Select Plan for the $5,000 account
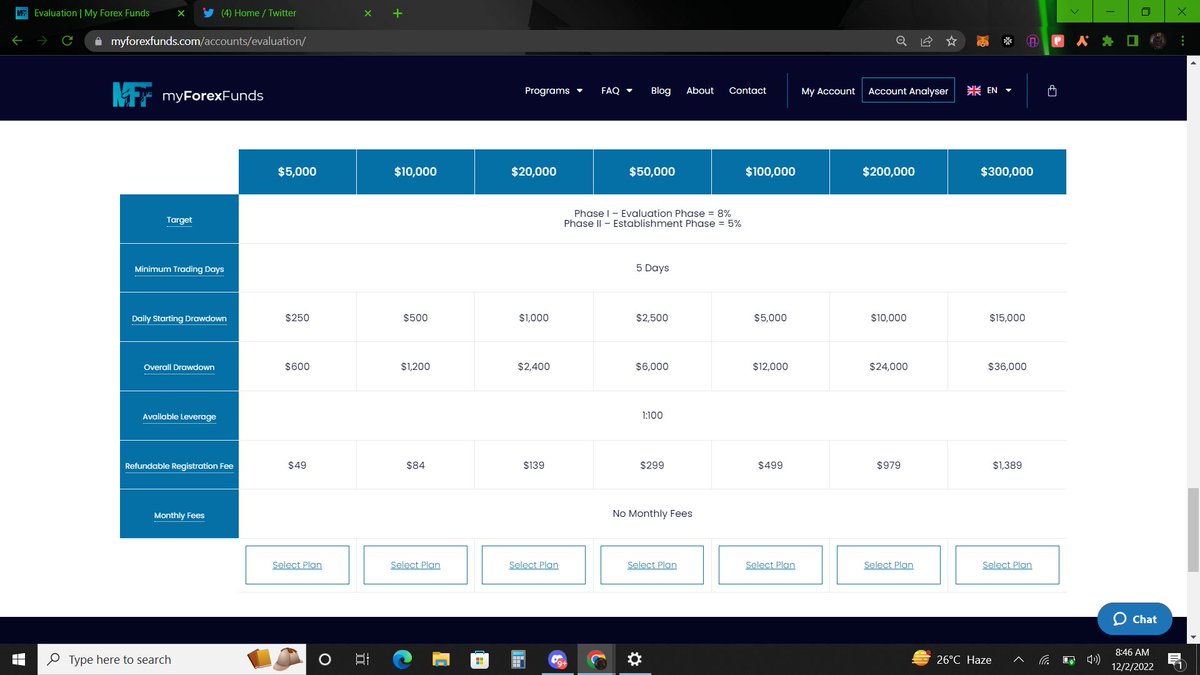 click(297, 565)
